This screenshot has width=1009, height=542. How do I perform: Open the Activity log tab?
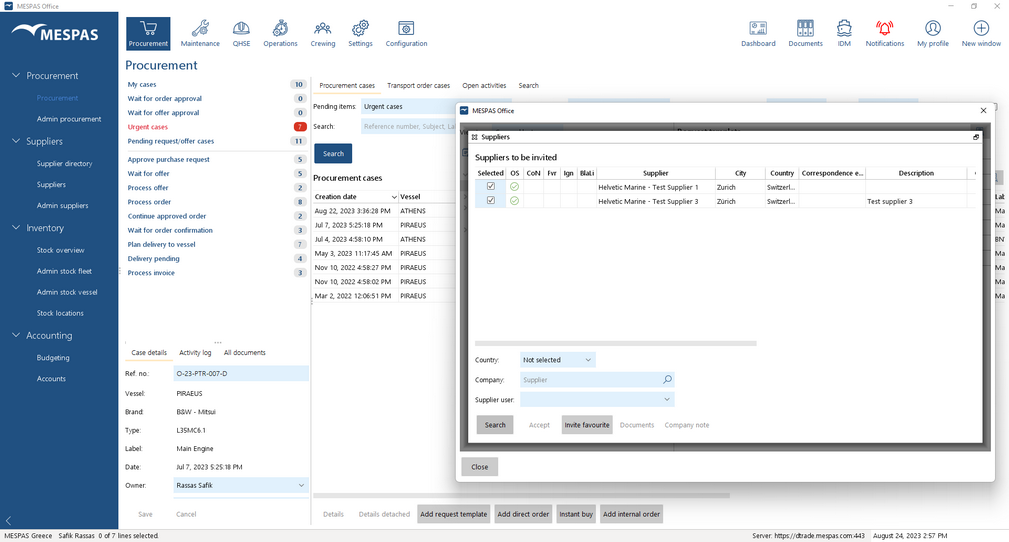[195, 353]
